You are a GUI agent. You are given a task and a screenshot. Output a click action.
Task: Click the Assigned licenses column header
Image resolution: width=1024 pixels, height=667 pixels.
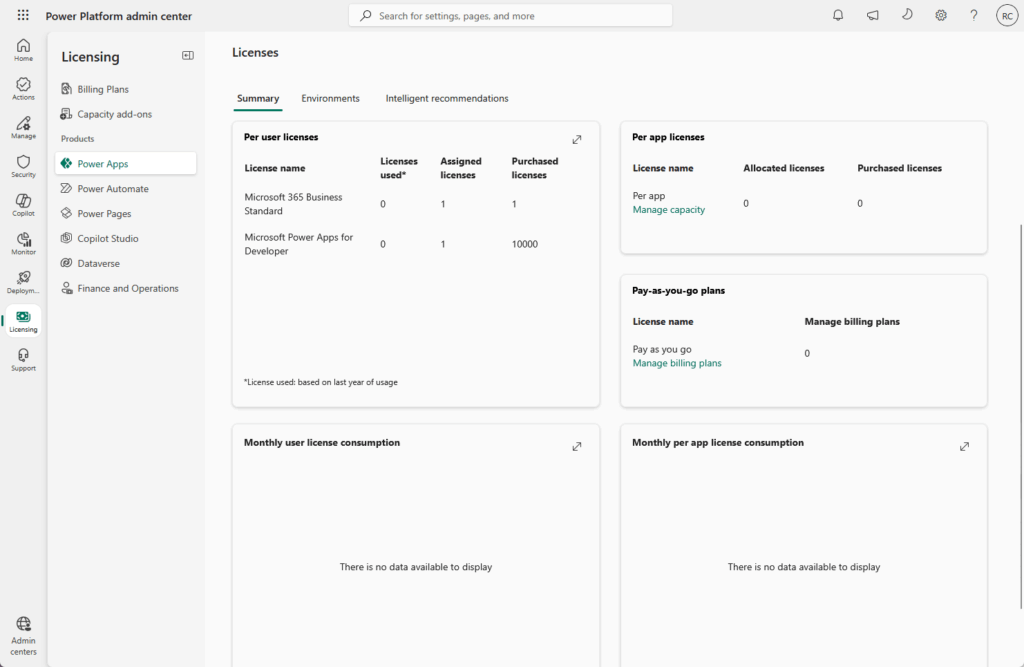point(460,168)
